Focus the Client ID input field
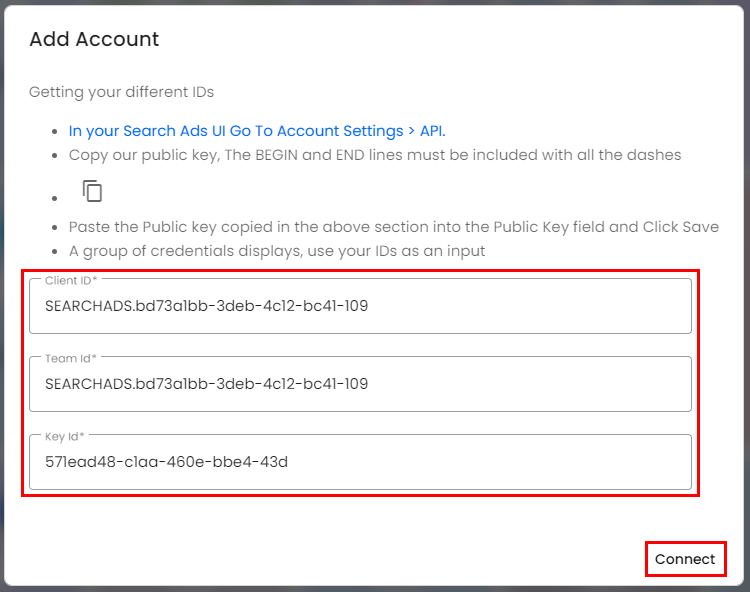The height and width of the screenshot is (592, 750). point(360,306)
